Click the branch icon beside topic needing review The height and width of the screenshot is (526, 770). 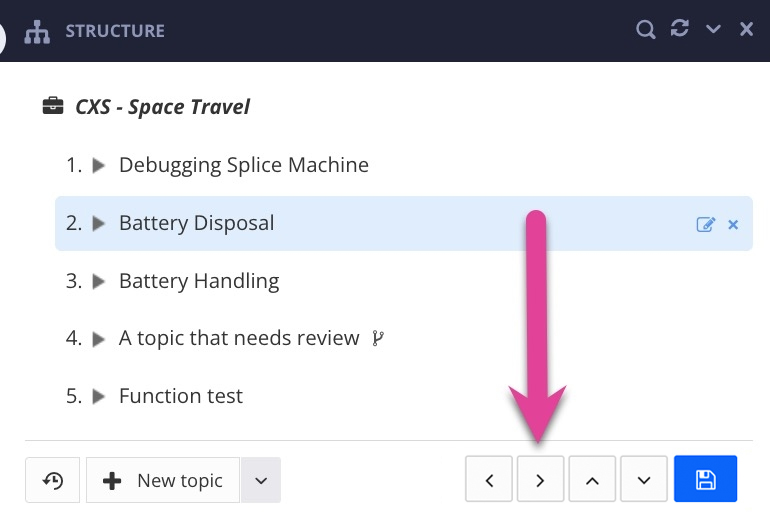coord(377,338)
